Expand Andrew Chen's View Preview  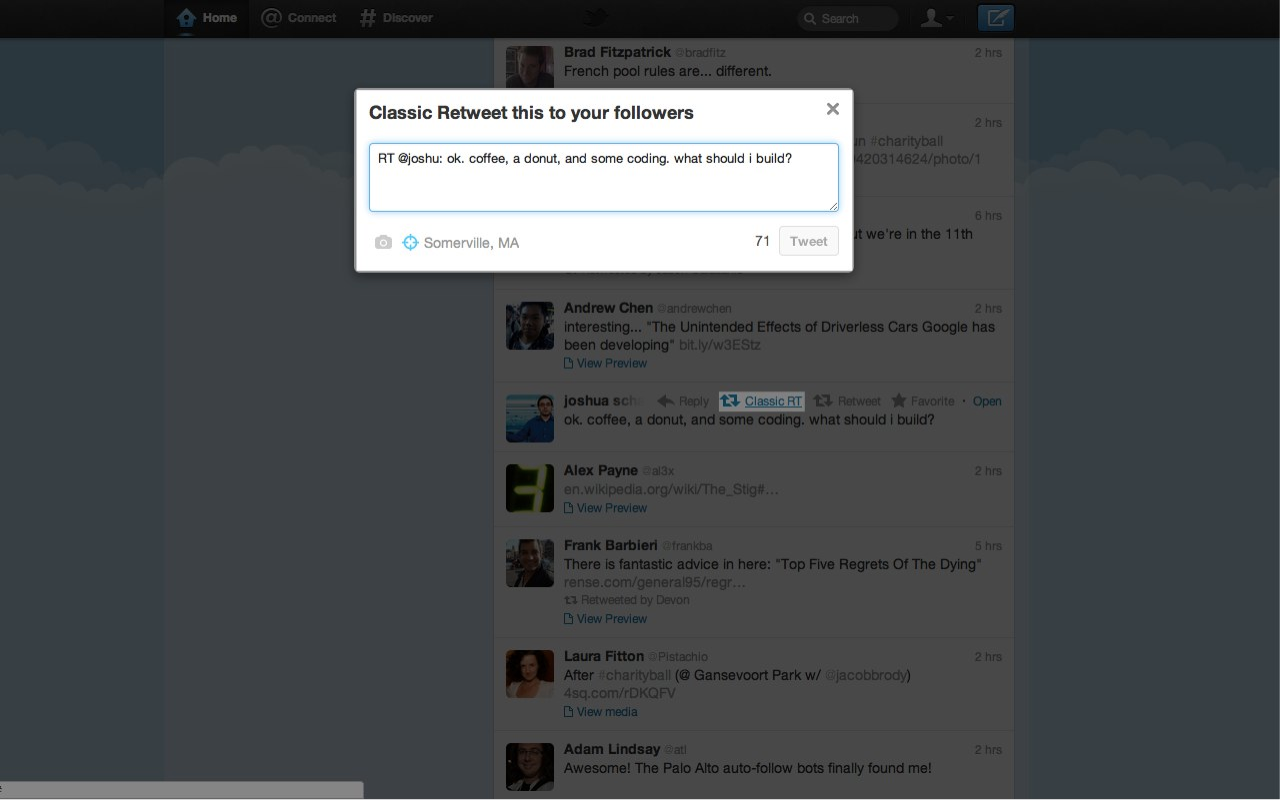click(x=606, y=362)
